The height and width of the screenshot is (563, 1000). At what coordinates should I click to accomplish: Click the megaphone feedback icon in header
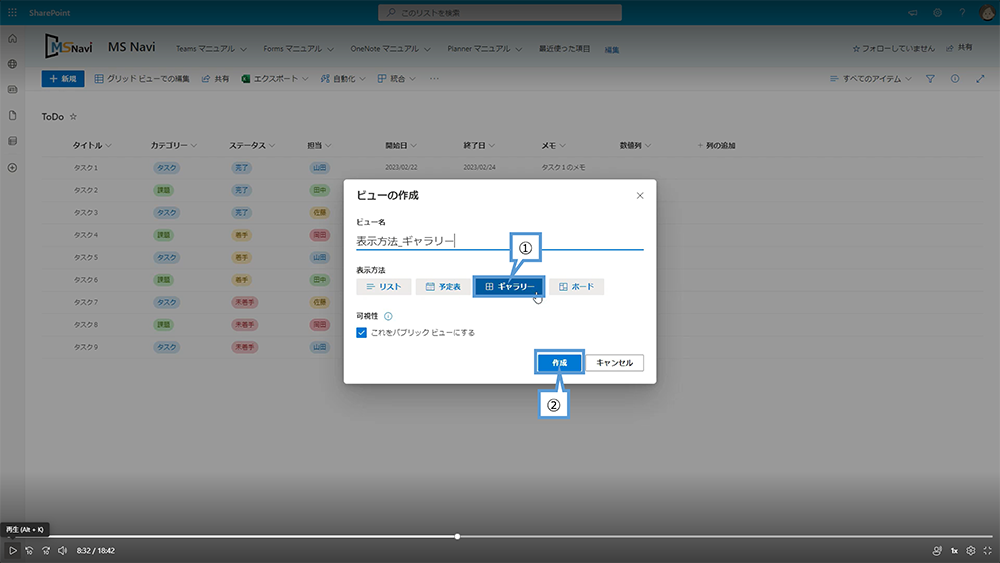pyautogui.click(x=913, y=13)
